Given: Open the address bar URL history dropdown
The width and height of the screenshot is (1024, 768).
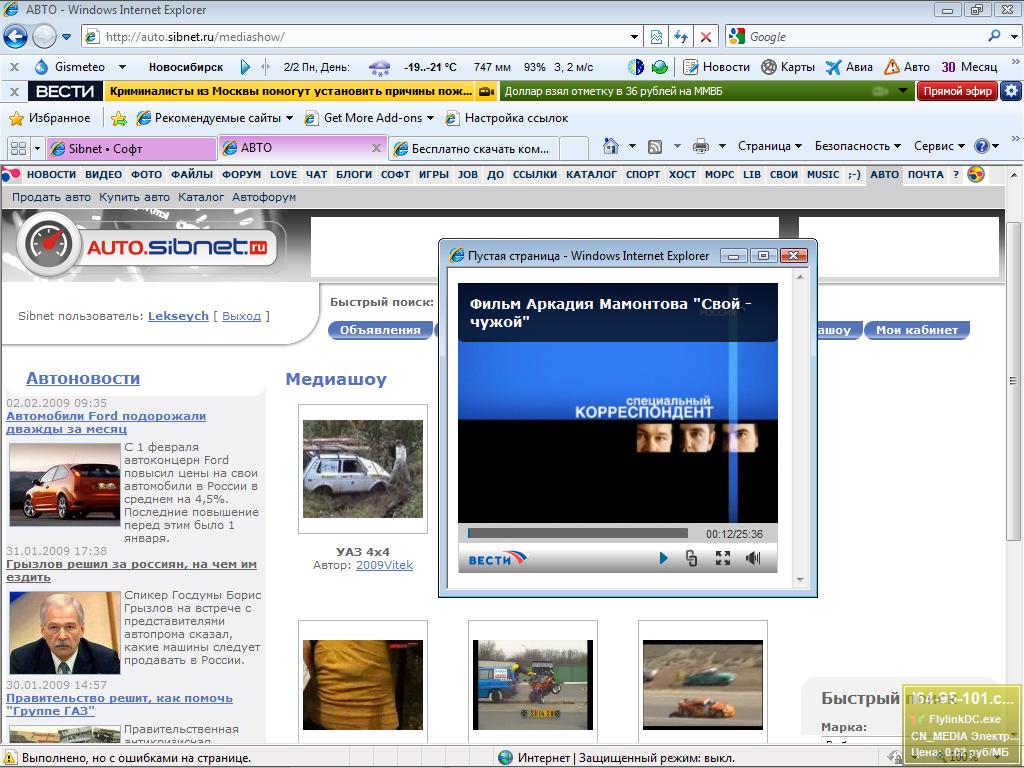Looking at the screenshot, I should (635, 37).
